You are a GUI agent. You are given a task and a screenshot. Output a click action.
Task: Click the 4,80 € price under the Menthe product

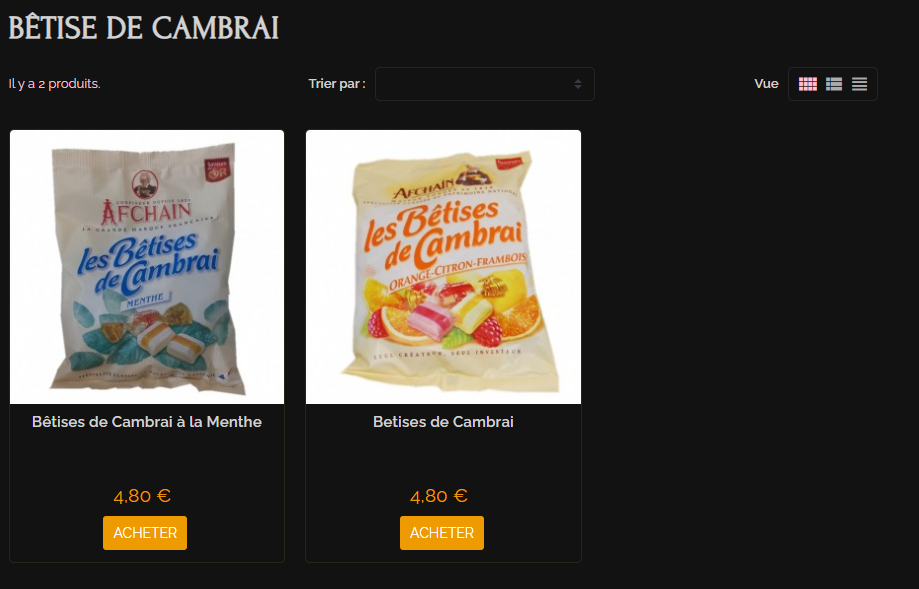coord(142,496)
